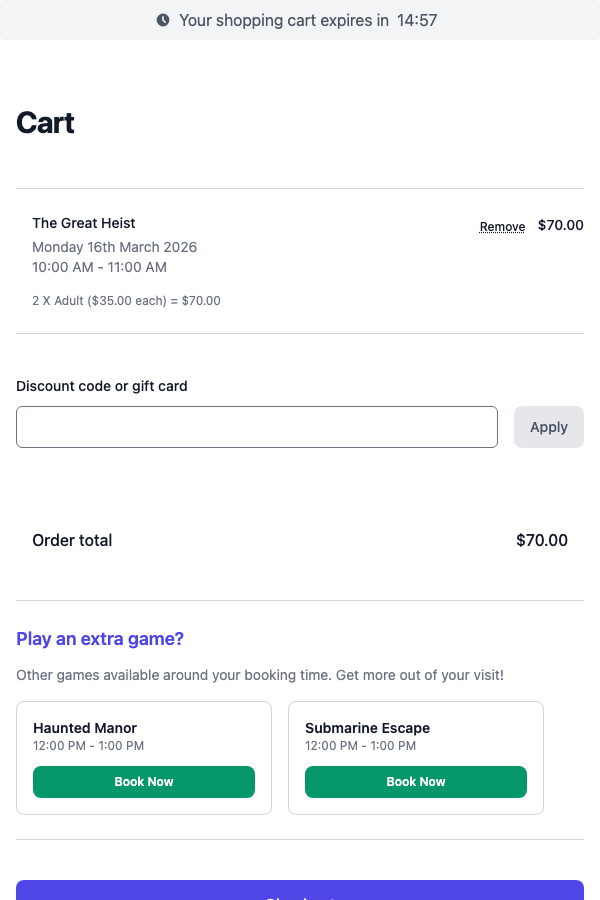Click the Monday 16th March 2026 booking date
This screenshot has width=600, height=900.
tap(114, 247)
